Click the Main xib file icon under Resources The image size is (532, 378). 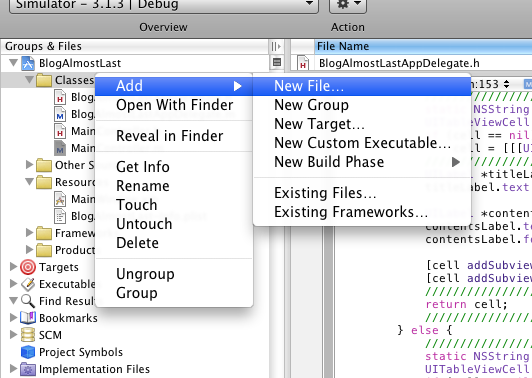tap(60, 199)
